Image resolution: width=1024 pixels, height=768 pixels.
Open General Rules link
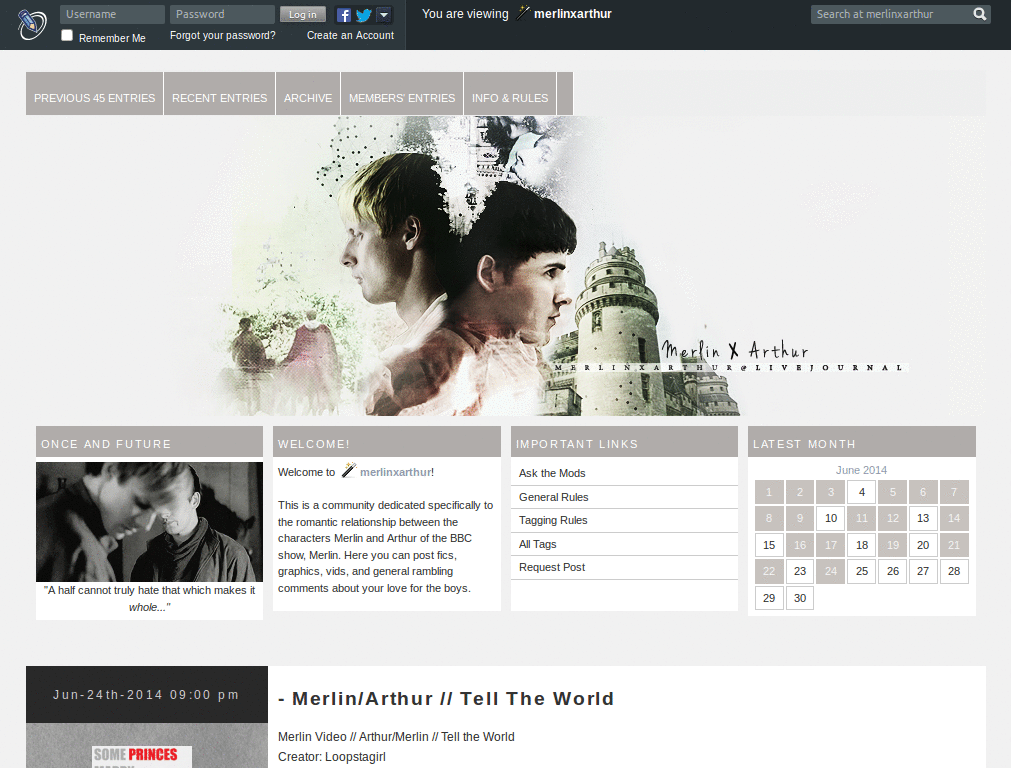tap(554, 497)
